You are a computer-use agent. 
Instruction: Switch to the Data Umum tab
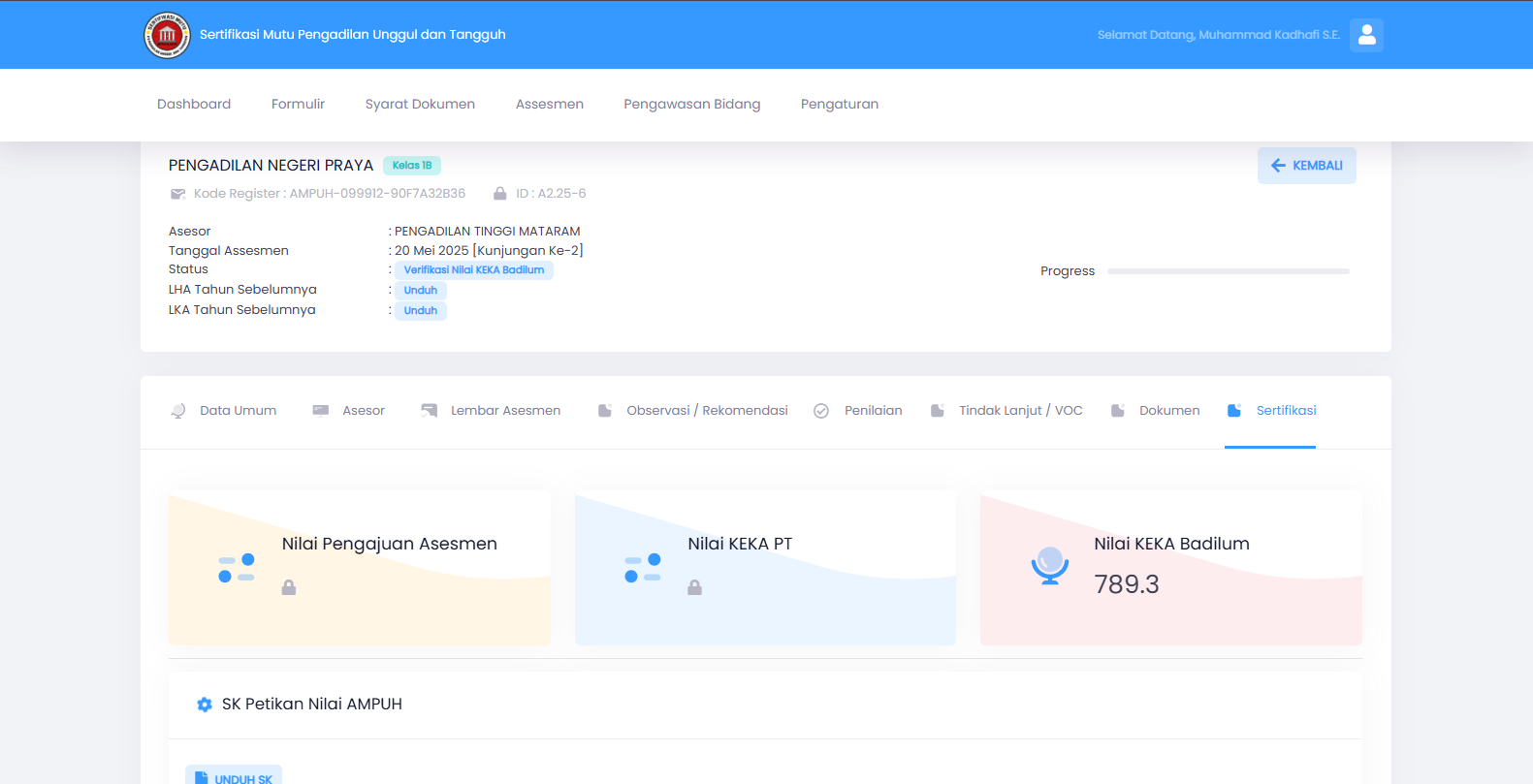[224, 411]
